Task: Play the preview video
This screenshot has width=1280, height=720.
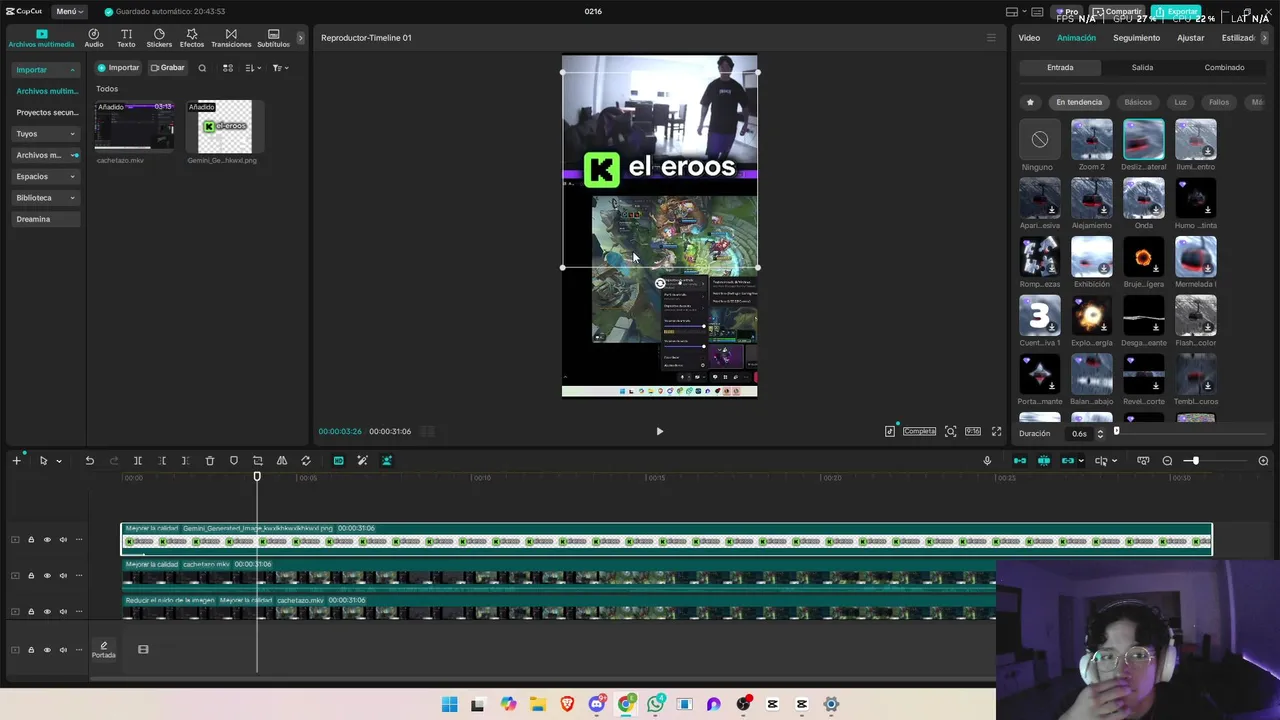Action: click(x=659, y=431)
